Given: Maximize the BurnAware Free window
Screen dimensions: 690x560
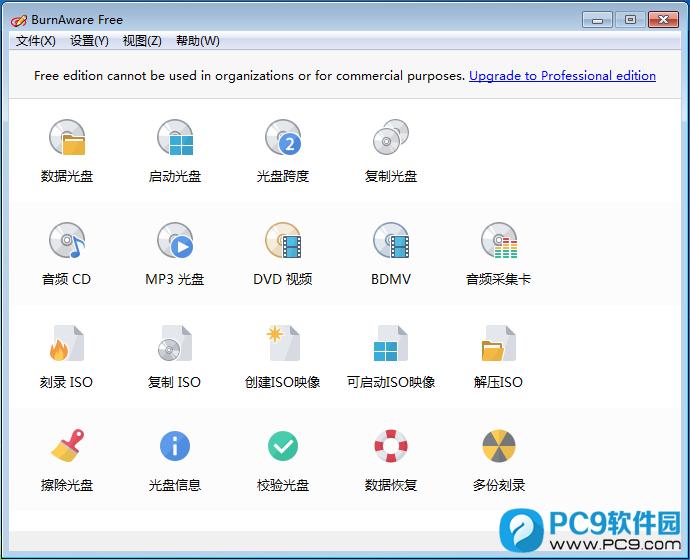Looking at the screenshot, I should (630, 20).
